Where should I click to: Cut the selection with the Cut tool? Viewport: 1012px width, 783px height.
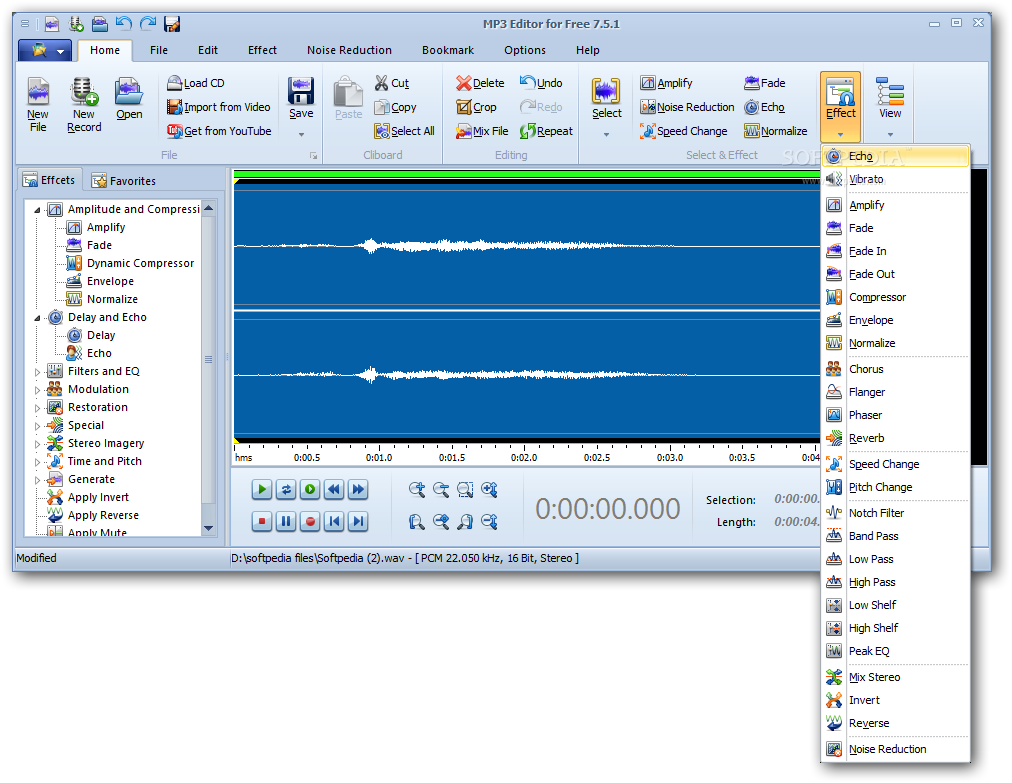pyautogui.click(x=391, y=83)
